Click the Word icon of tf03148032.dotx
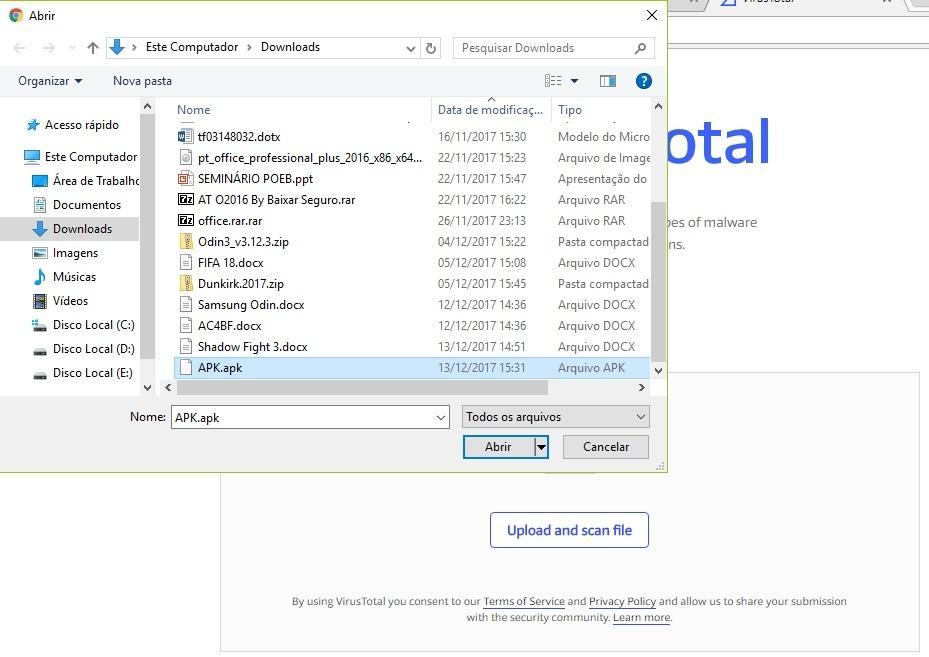The height and width of the screenshot is (657, 929). pos(185,136)
